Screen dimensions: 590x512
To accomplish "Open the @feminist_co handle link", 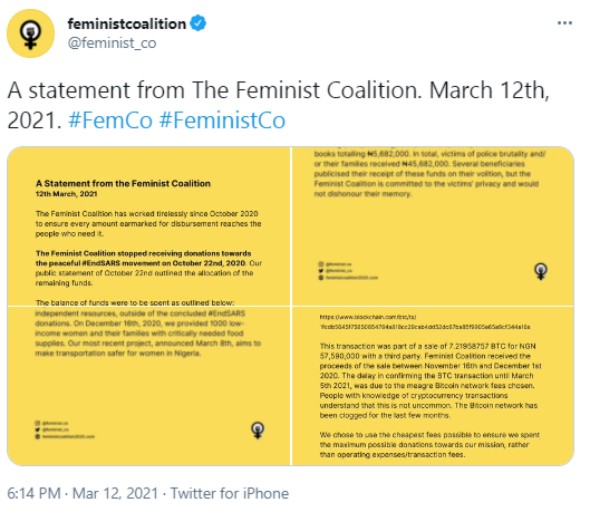I will tap(112, 43).
